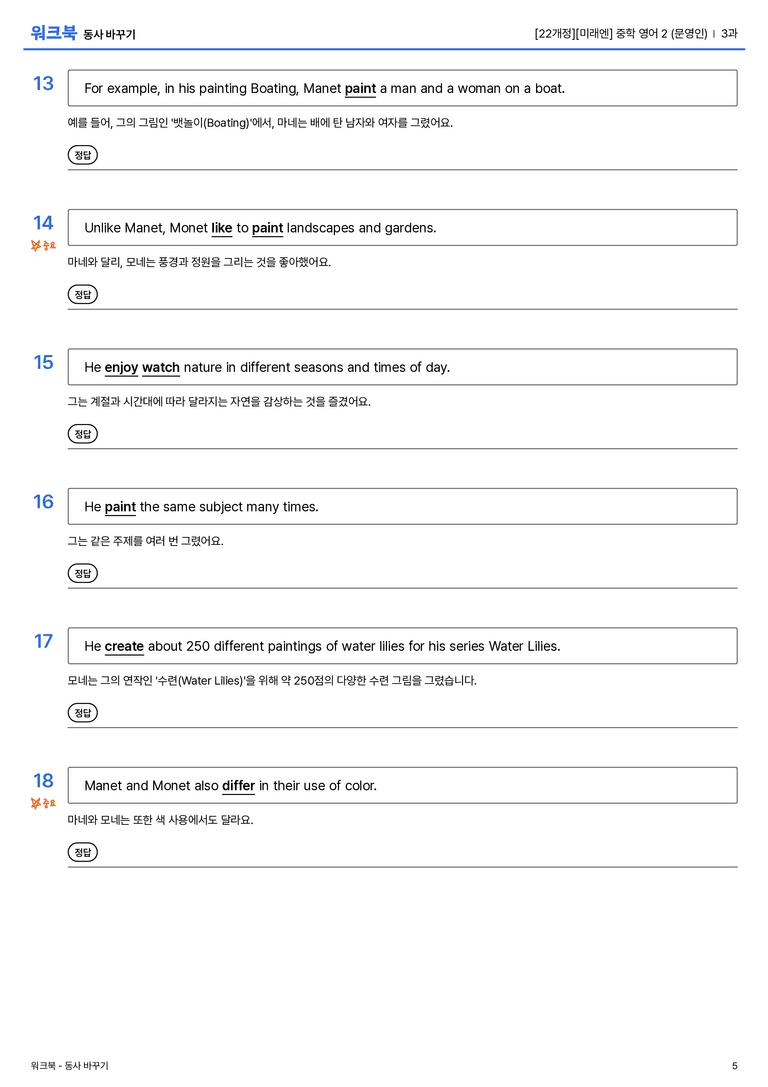Click the underlined word 'like' in sentence 14
This screenshot has height=1087, width=768.
click(222, 228)
